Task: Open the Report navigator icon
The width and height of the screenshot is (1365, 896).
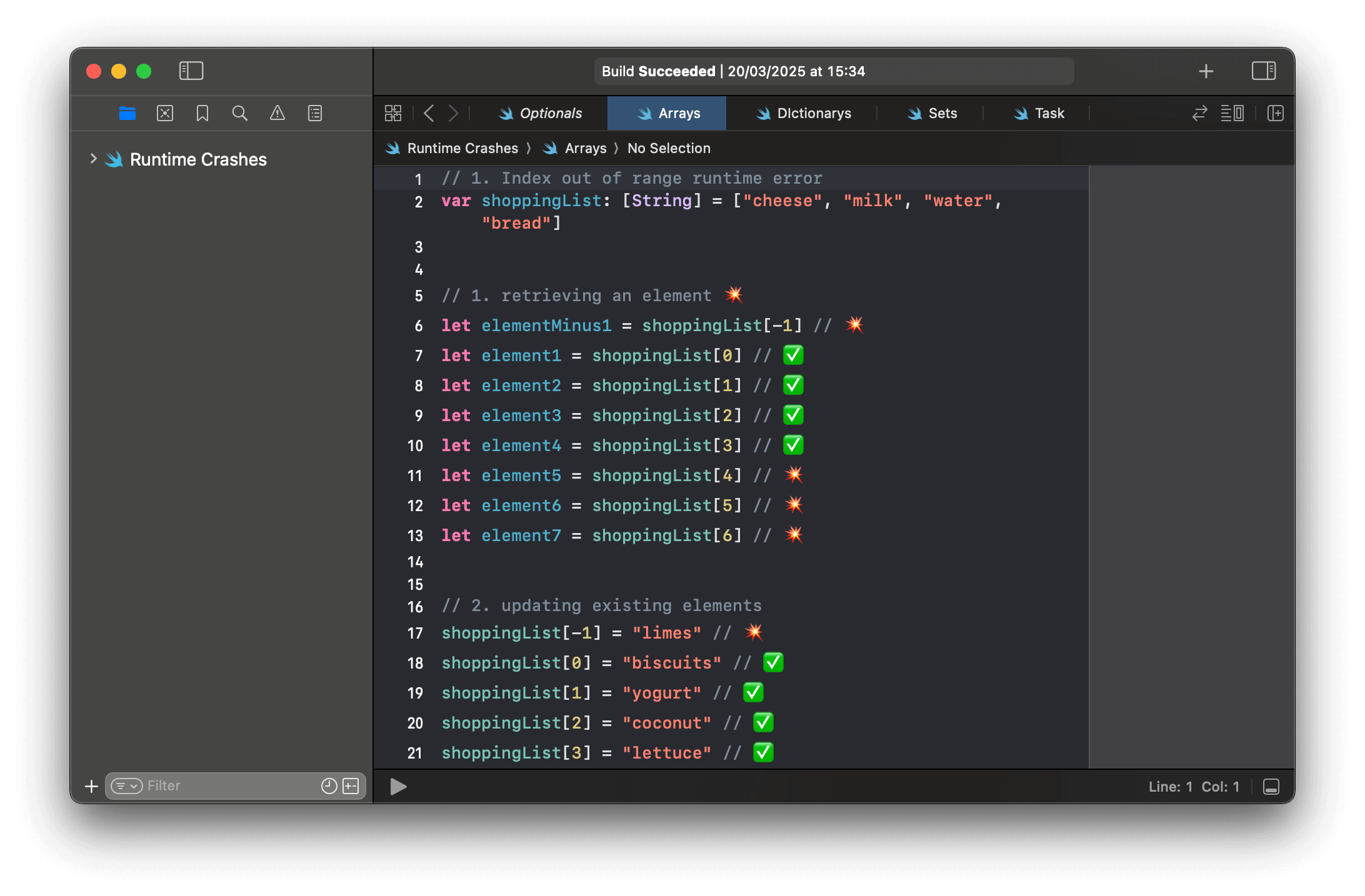Action: click(315, 113)
